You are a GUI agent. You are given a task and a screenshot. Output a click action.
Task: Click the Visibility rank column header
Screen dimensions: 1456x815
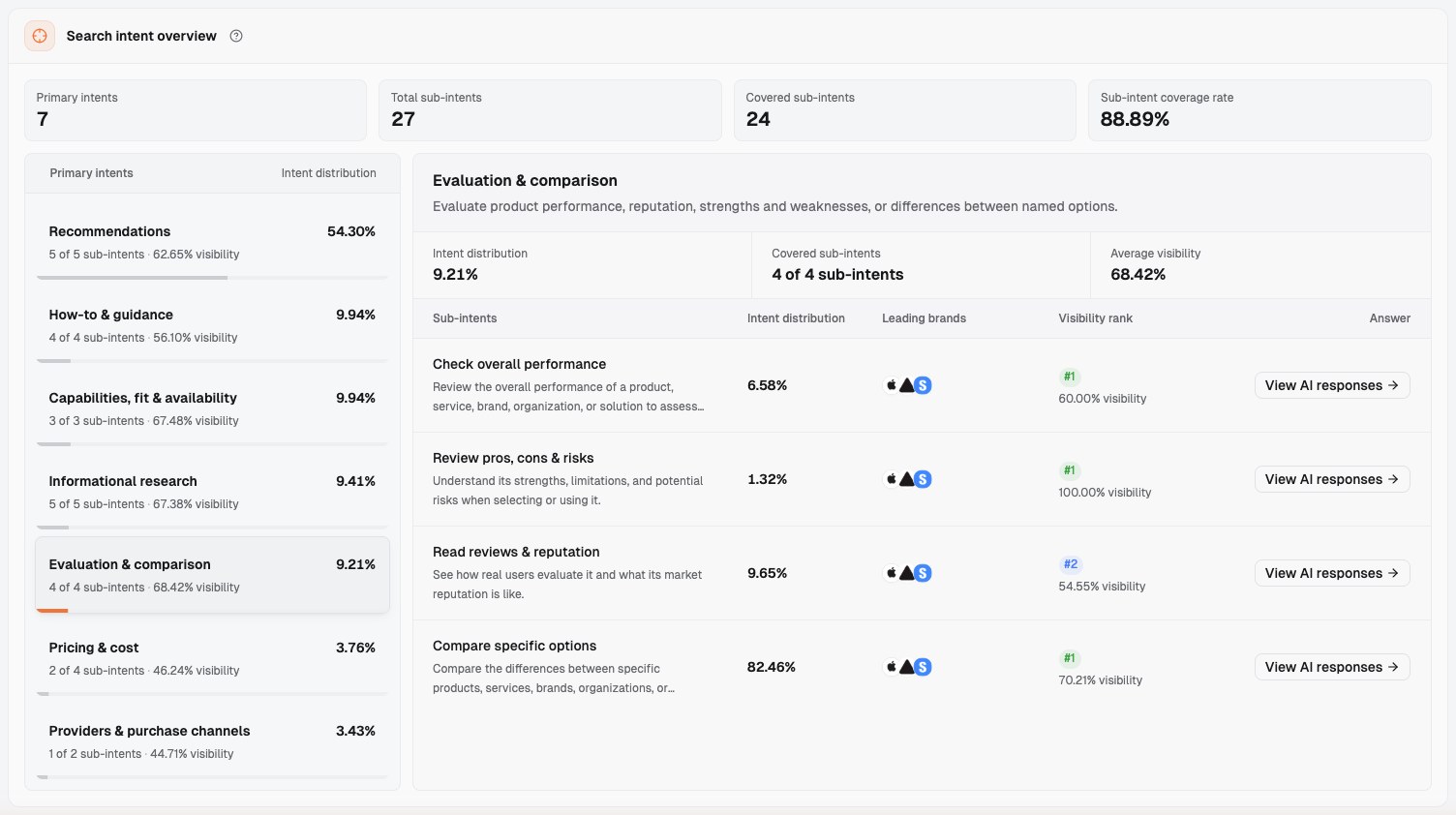coord(1095,318)
